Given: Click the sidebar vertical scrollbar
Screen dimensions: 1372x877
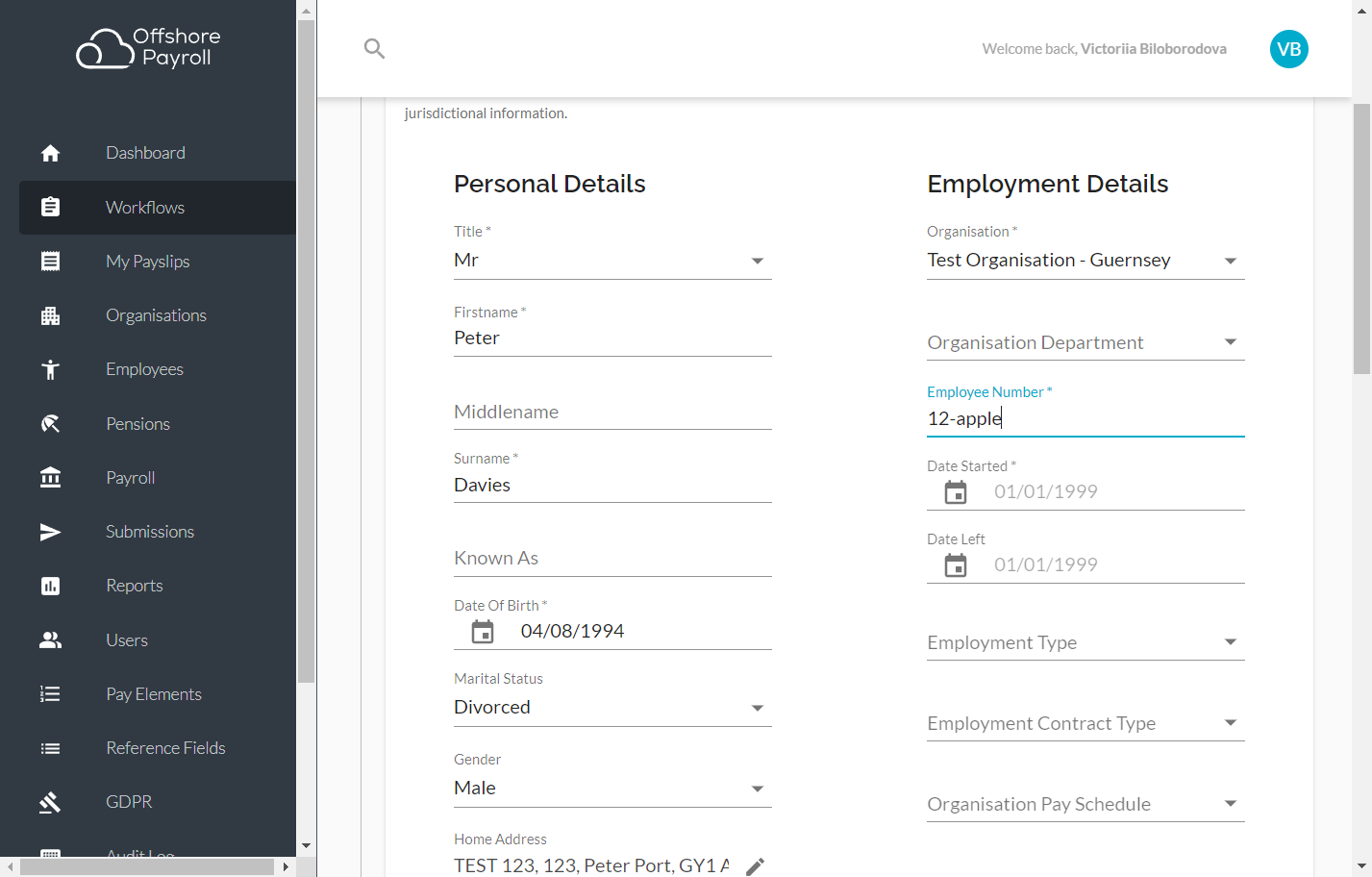Looking at the screenshot, I should [x=306, y=351].
